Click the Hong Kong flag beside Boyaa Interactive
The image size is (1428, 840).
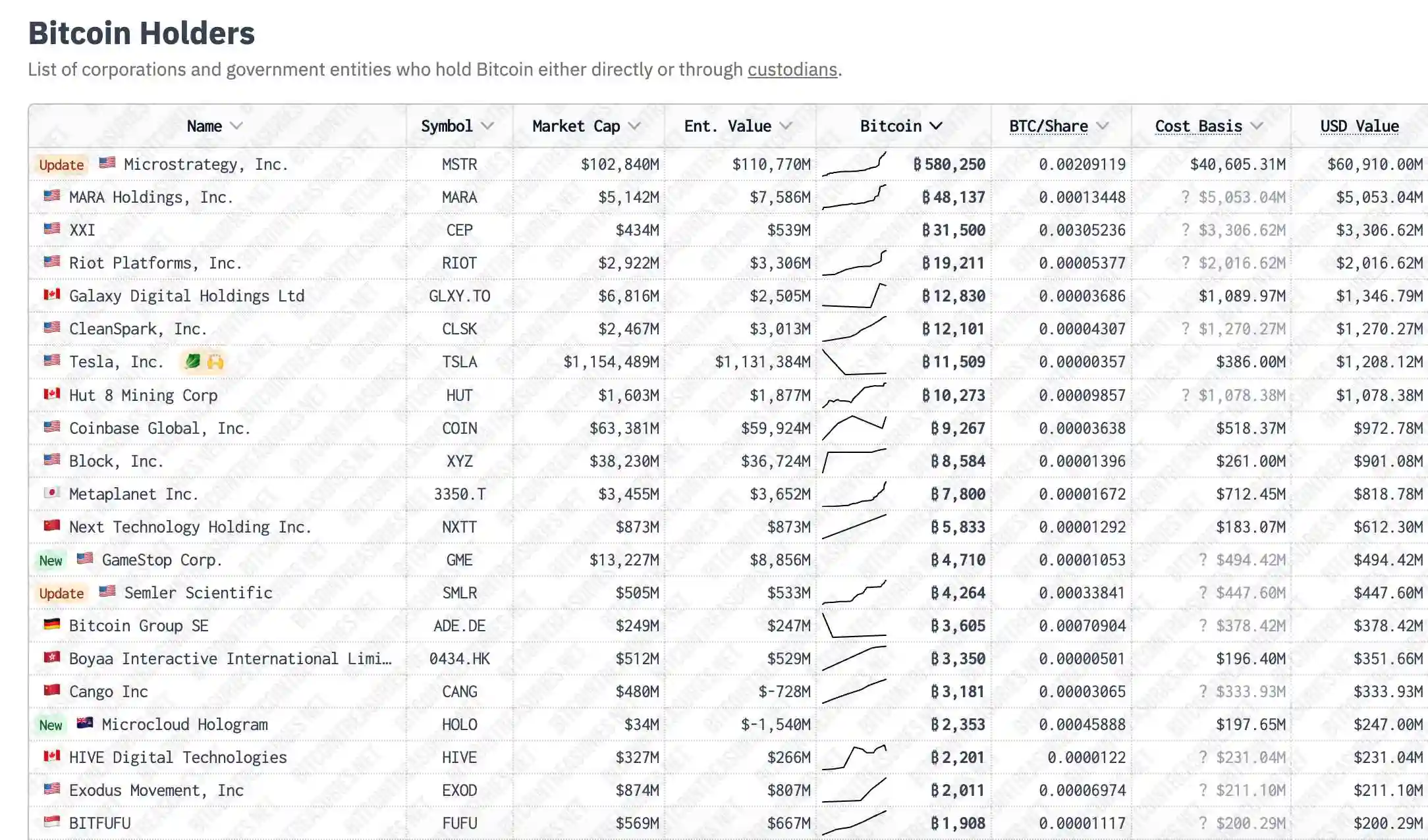click(52, 657)
